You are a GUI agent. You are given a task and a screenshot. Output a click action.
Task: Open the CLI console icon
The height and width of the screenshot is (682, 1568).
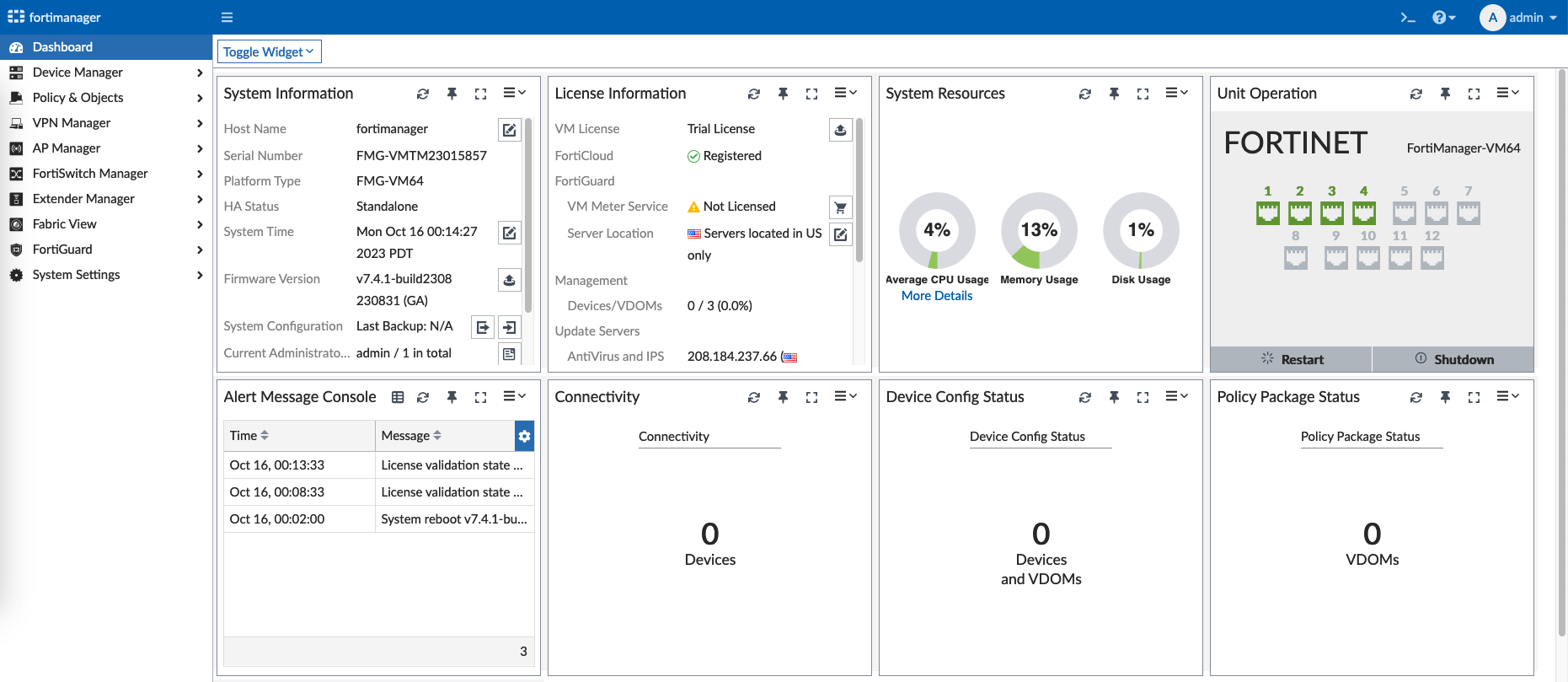1407,18
